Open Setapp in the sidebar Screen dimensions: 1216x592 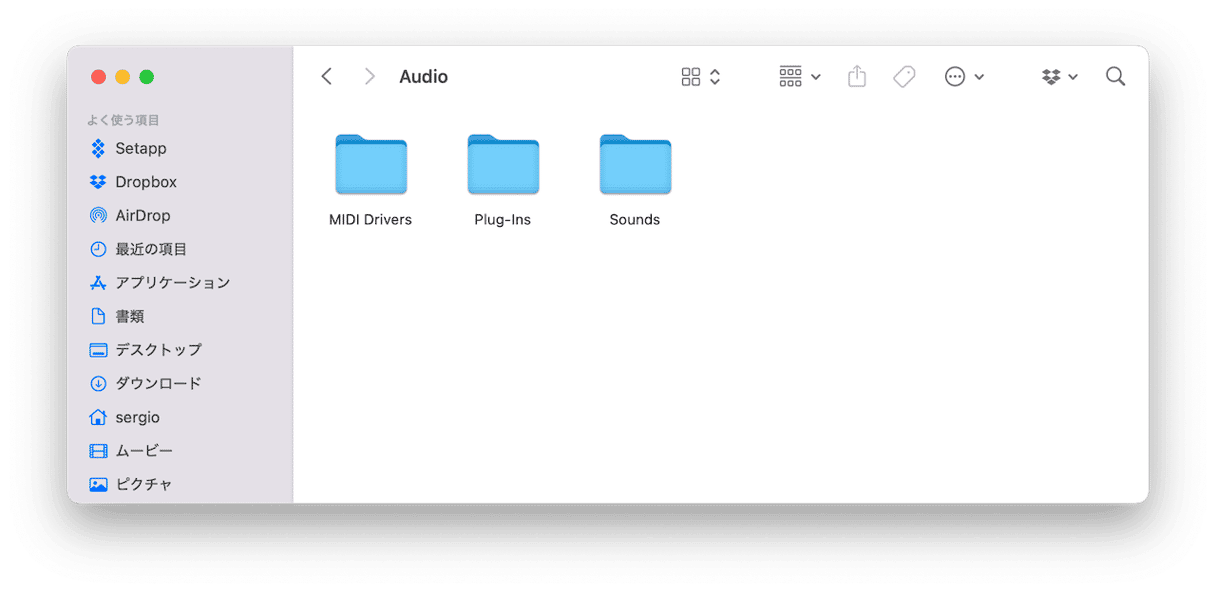click(x=140, y=149)
